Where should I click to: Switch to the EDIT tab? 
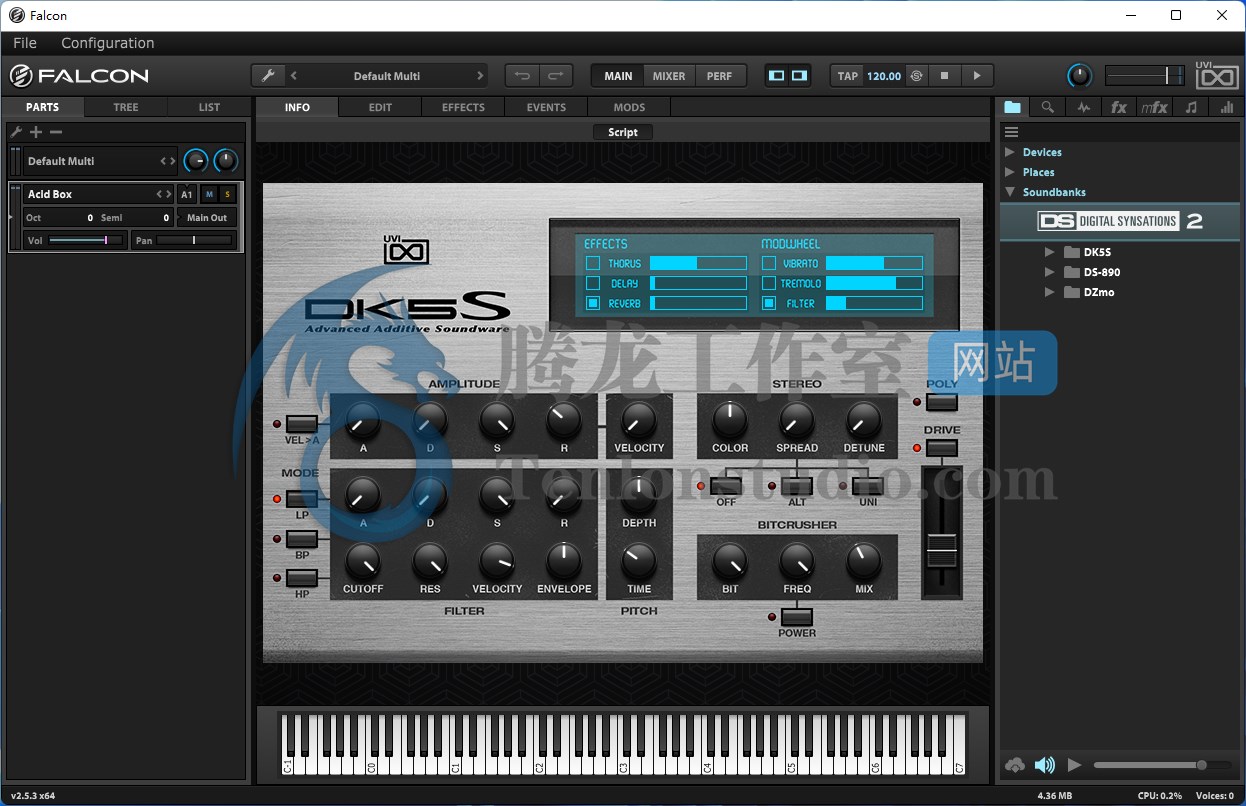point(380,107)
